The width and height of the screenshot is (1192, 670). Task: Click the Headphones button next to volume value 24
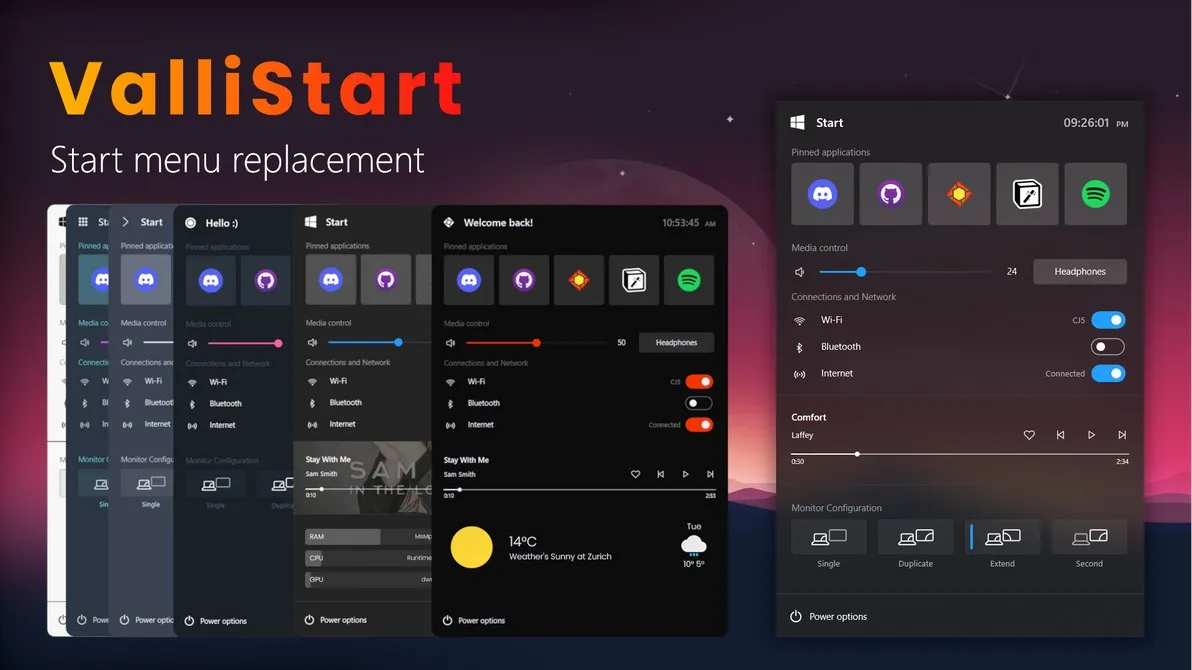(1079, 271)
